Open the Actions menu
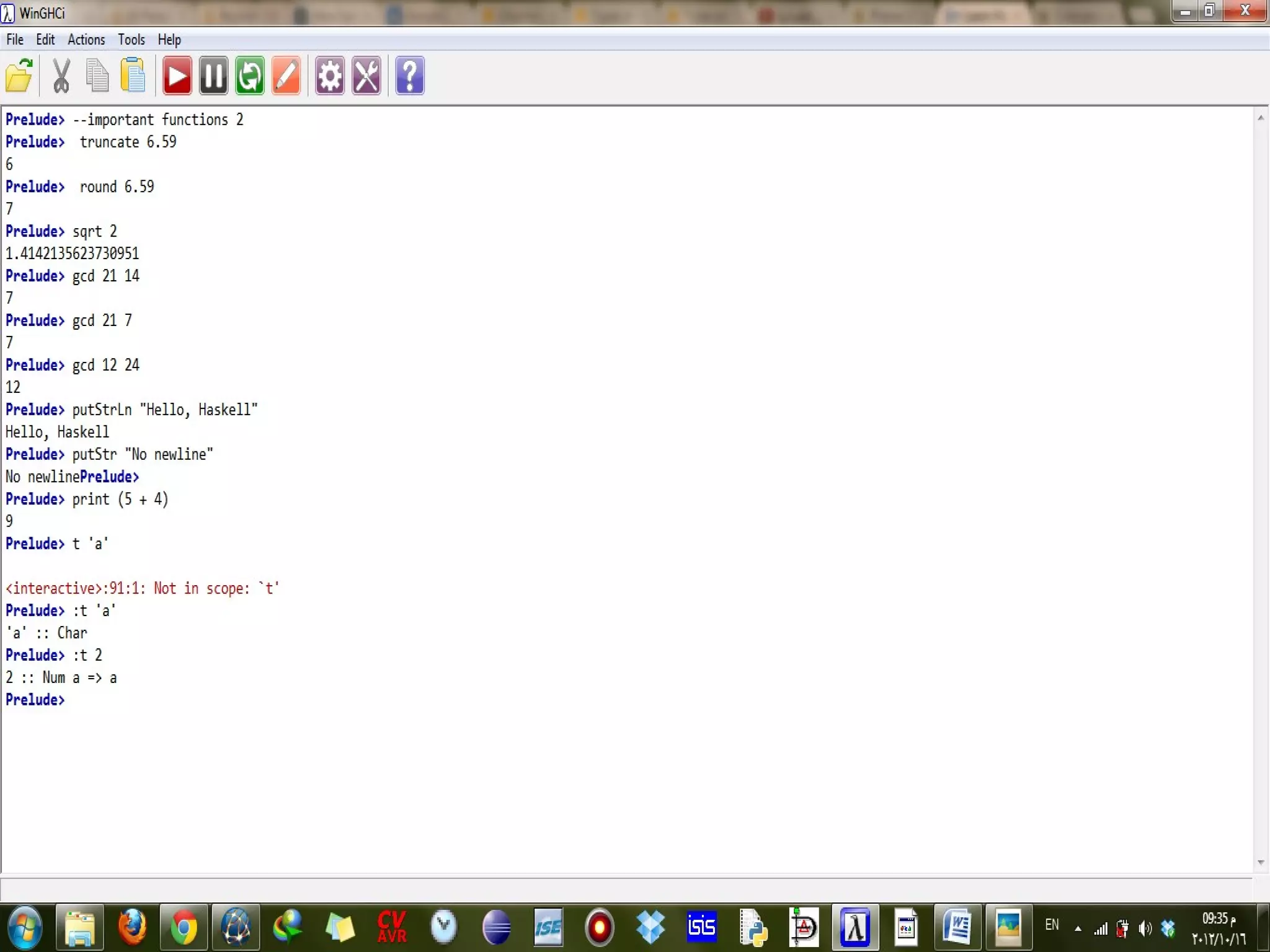Viewport: 1270px width, 952px height. point(86,40)
